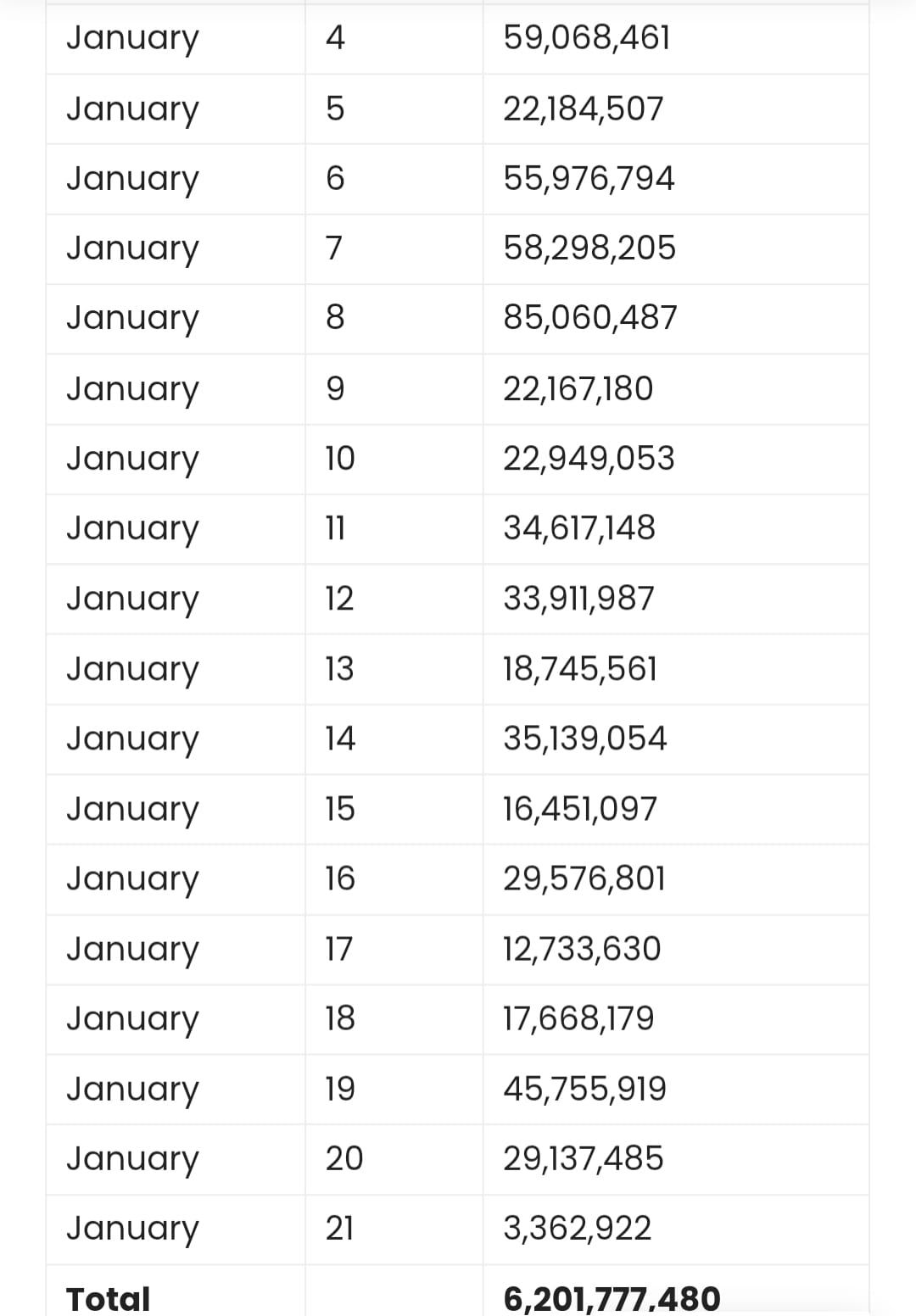
Task: Select the 33,911,987 amount
Action: tap(578, 598)
